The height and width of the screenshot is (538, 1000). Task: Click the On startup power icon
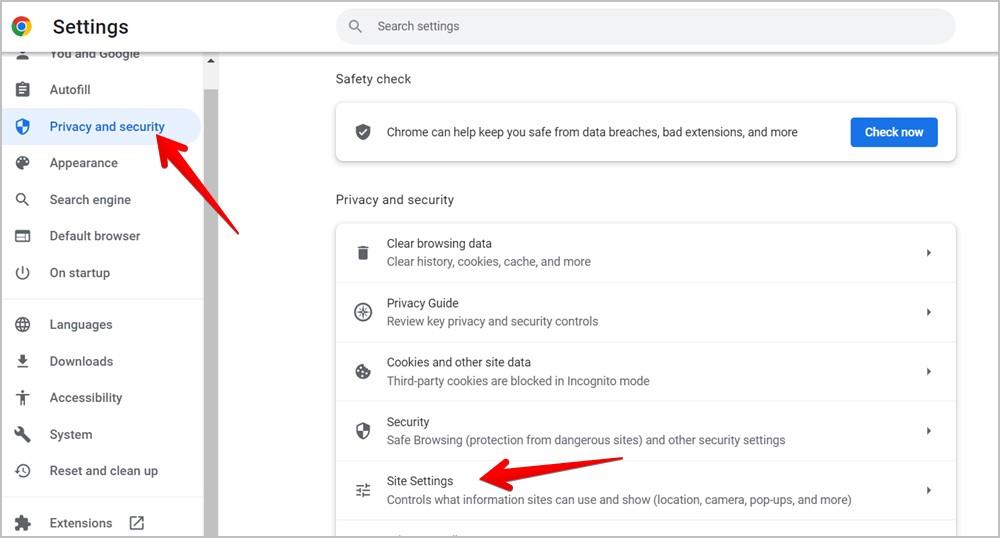click(22, 273)
